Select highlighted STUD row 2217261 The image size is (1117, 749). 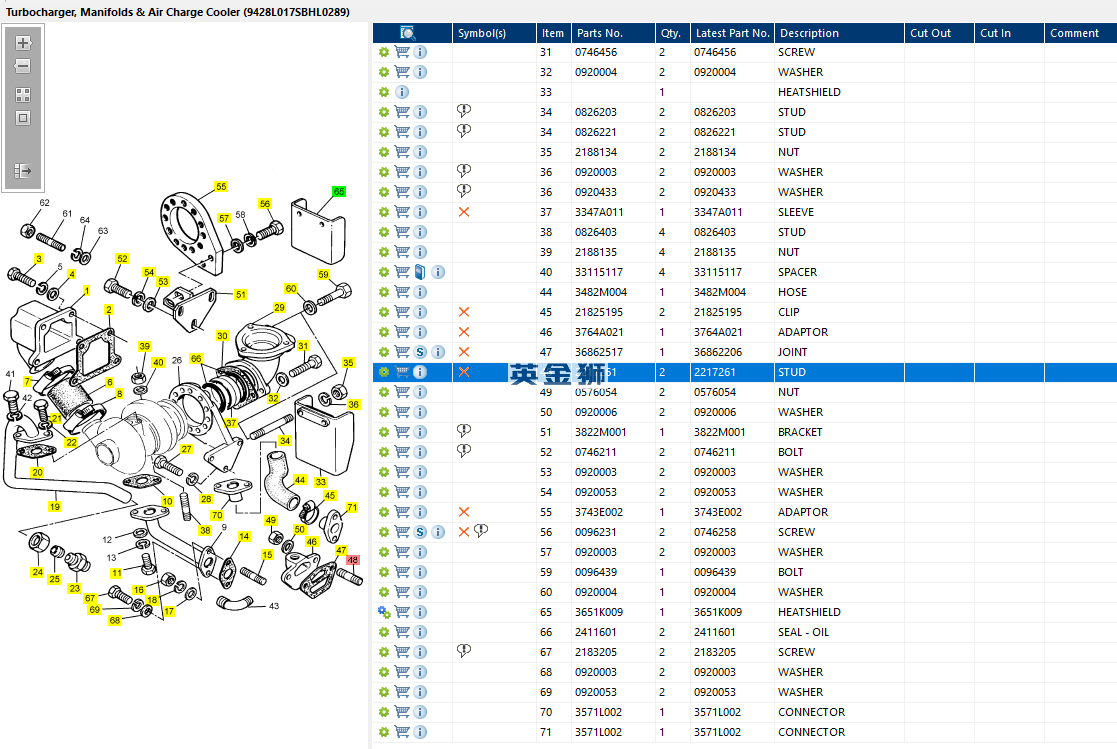point(744,372)
